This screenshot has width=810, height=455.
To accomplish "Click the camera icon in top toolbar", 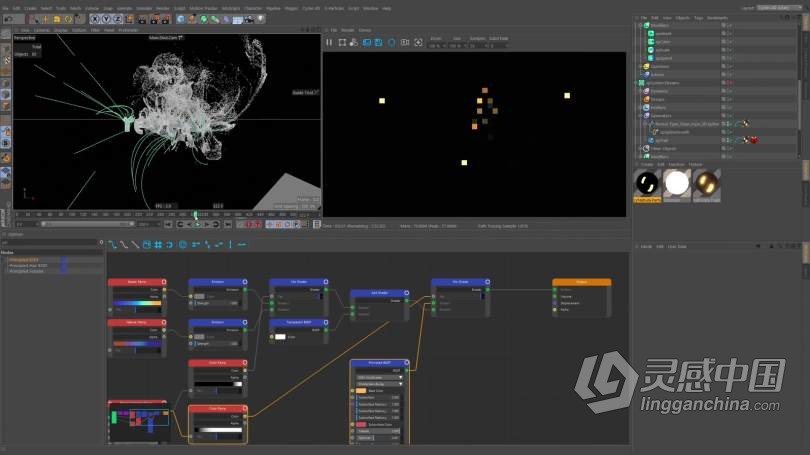I will [249, 19].
